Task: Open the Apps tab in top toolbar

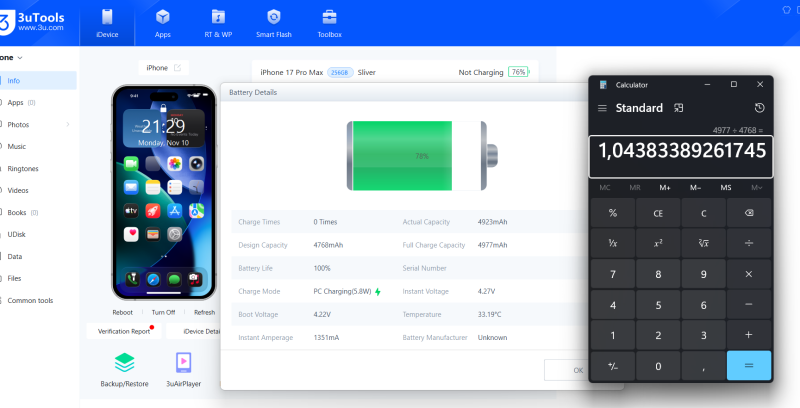Action: pyautogui.click(x=163, y=23)
